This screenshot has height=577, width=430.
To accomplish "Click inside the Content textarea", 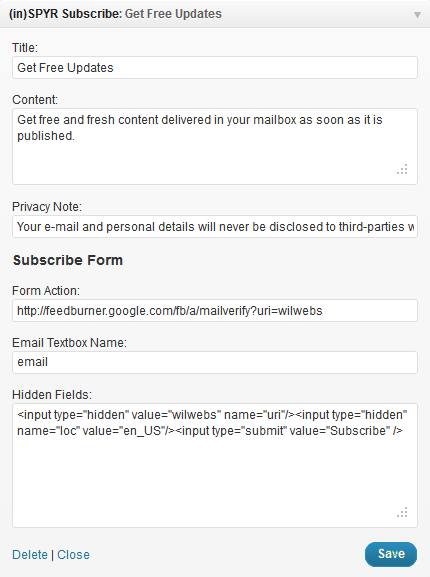I will pyautogui.click(x=215, y=146).
